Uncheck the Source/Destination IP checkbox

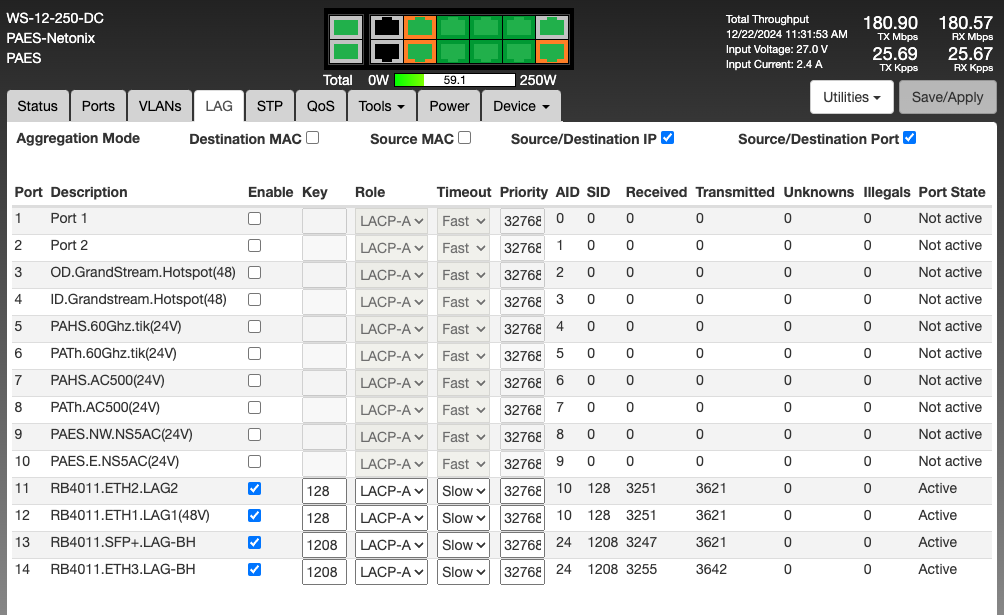tap(667, 138)
